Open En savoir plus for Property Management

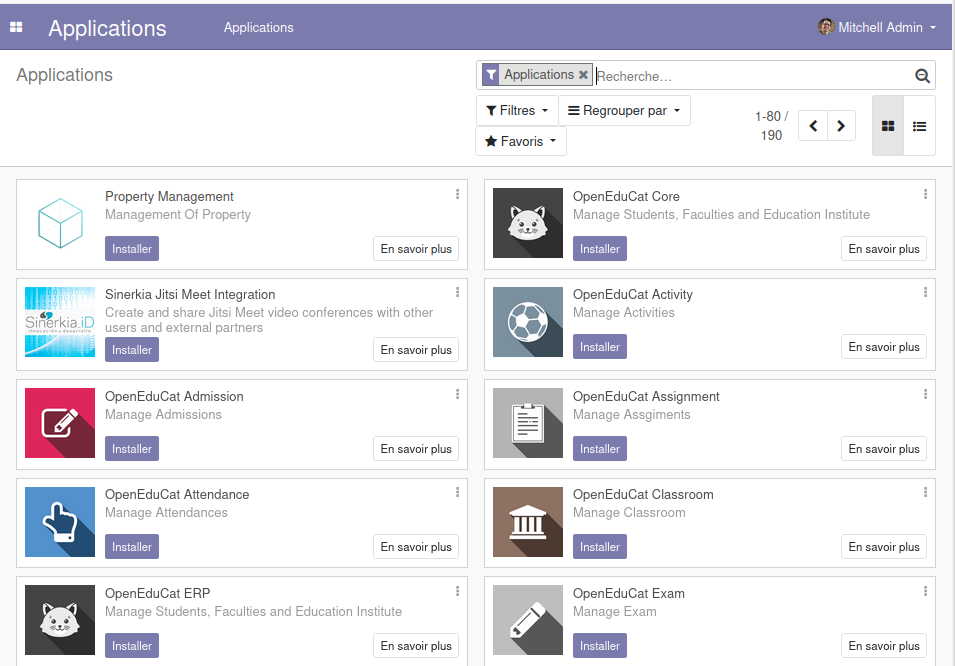tap(415, 248)
